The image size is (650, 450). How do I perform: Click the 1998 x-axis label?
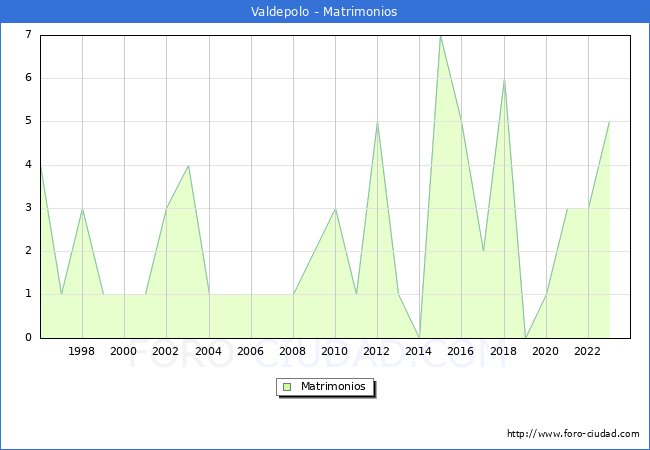(x=82, y=351)
